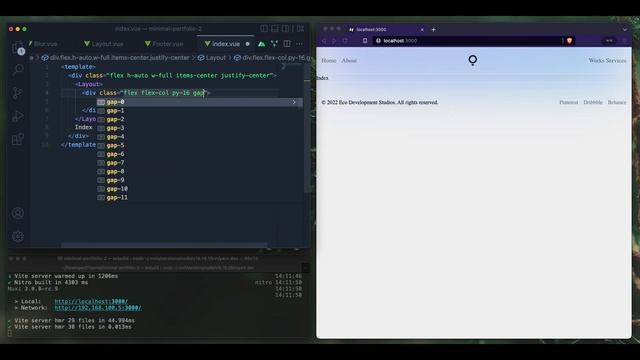Select gap-7 autocomplete suggestion
Image resolution: width=640 pixels, height=360 pixels.
[199, 163]
